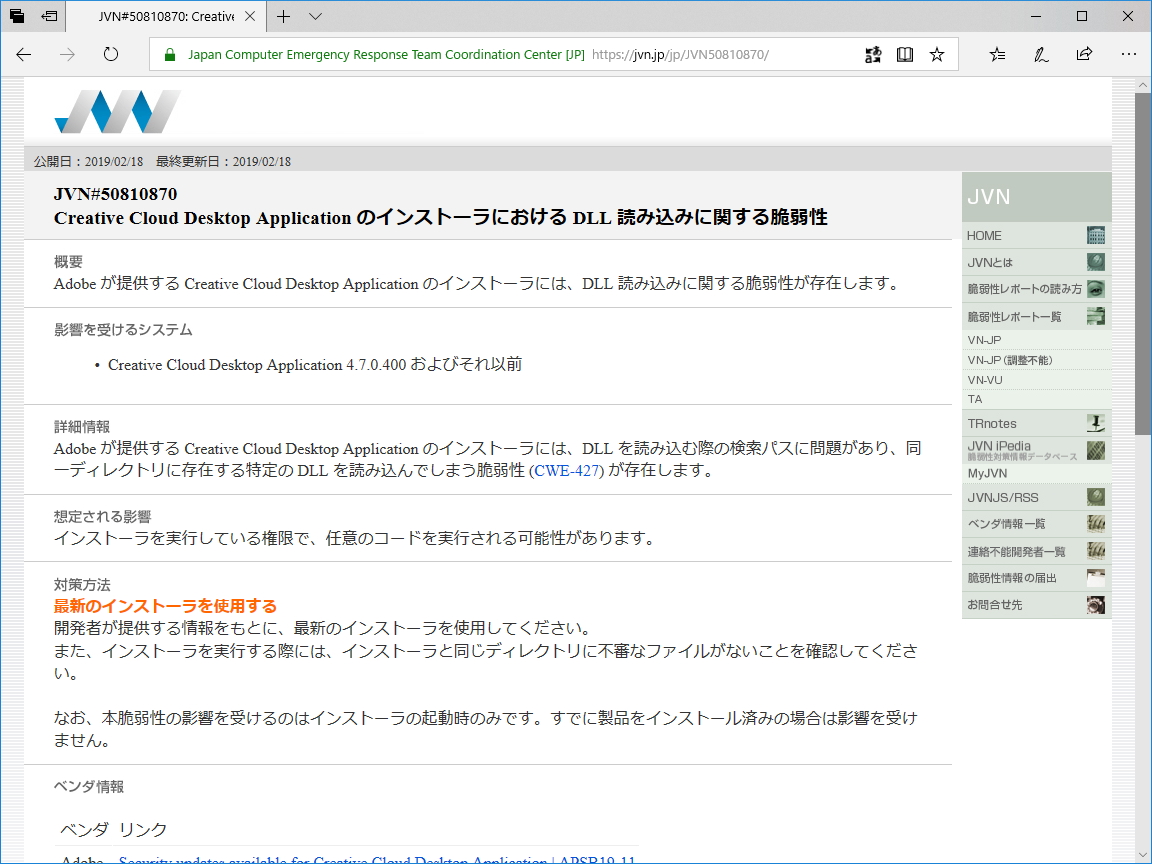The image size is (1152, 864).
Task: Click Creative Cloud Desktop Application 4.7.0.400 bullet
Action: click(315, 364)
